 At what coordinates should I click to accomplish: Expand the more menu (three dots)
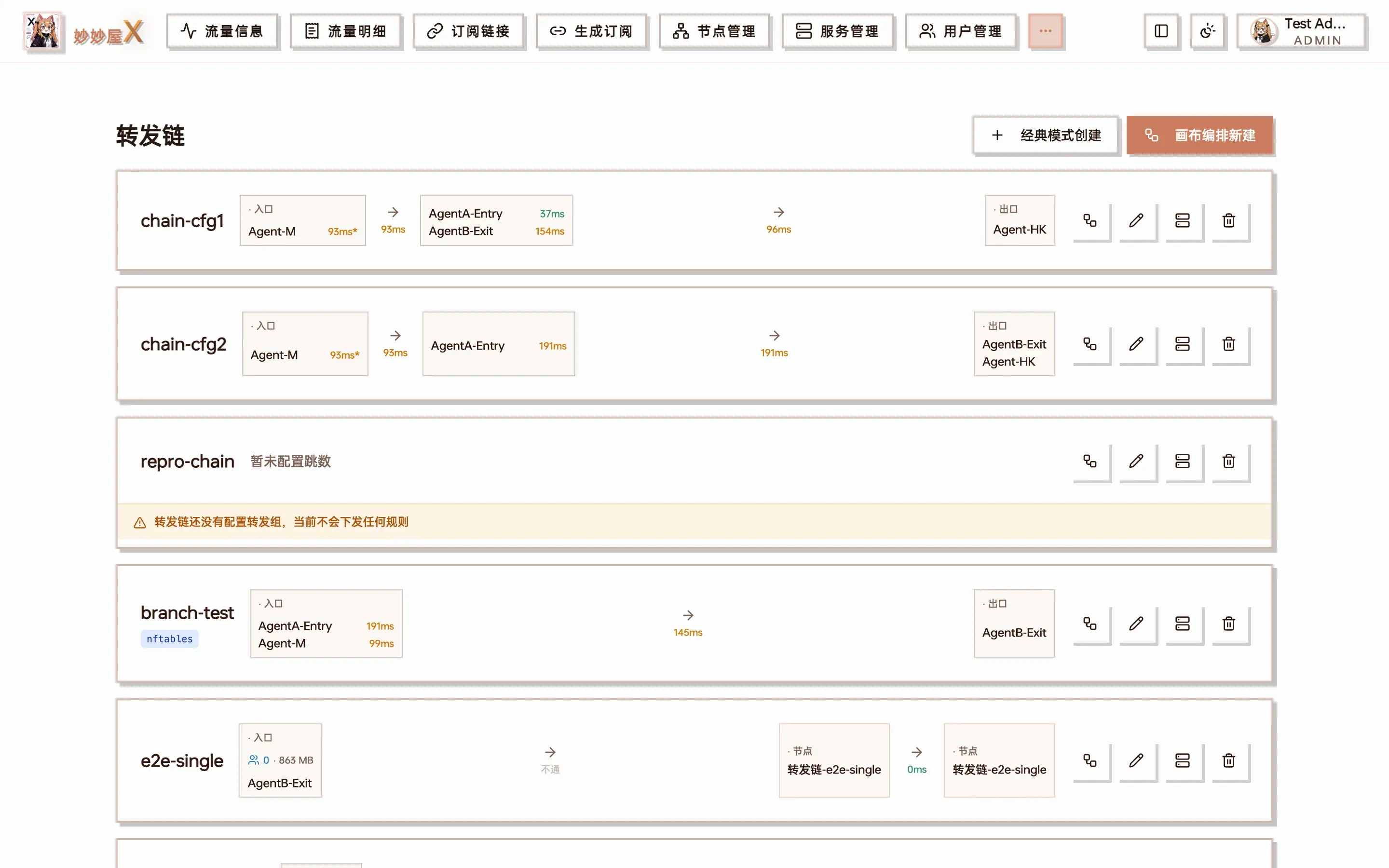(1045, 31)
